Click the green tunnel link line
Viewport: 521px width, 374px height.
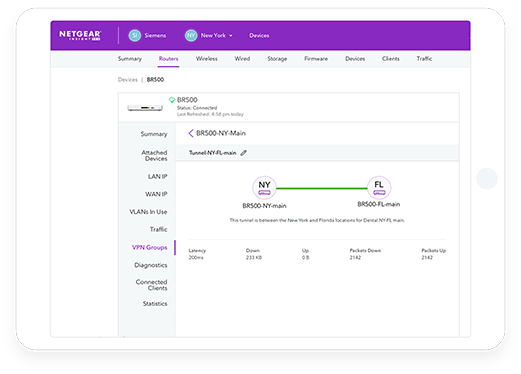point(322,188)
